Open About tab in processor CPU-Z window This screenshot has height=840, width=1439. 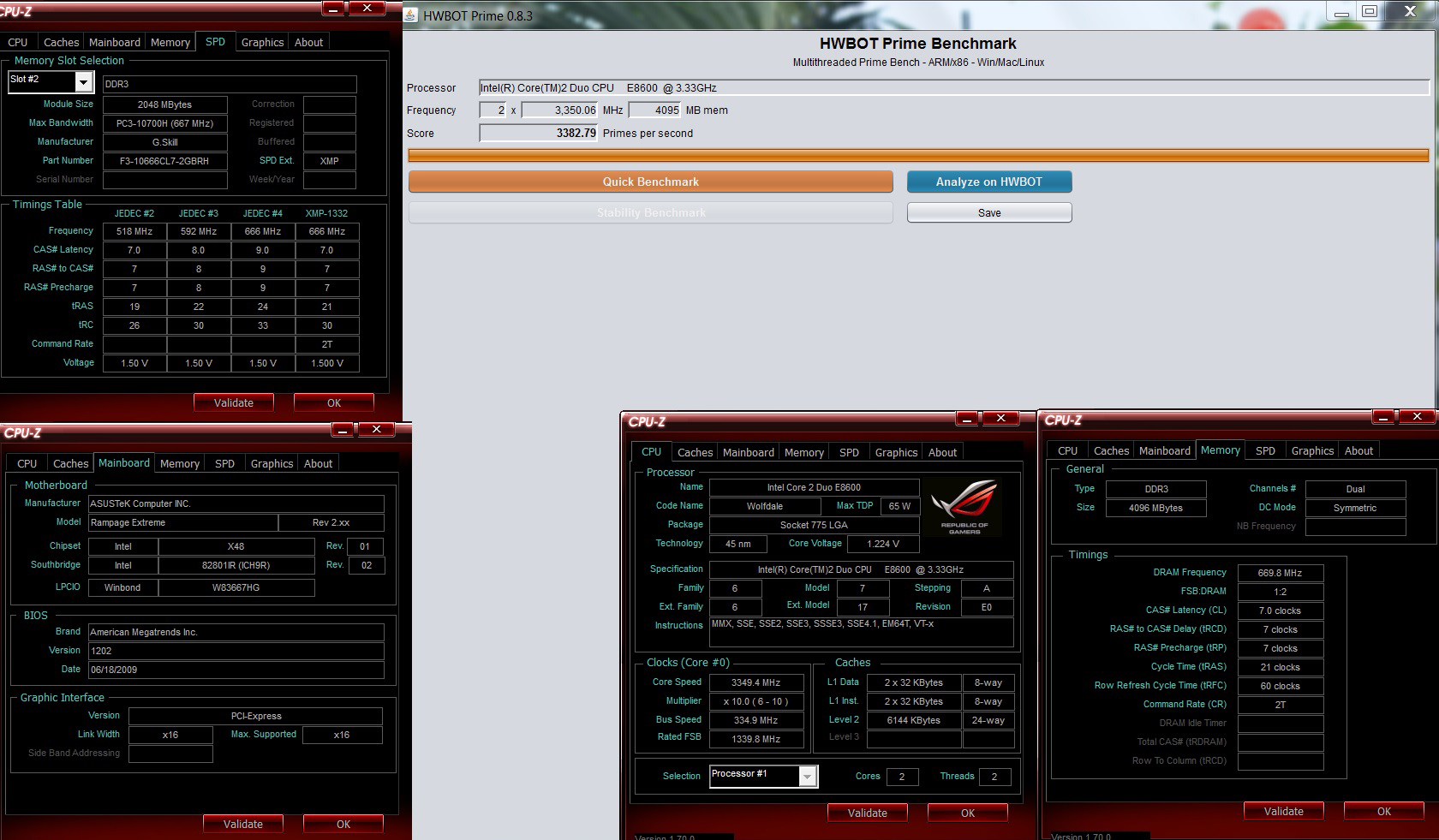click(x=943, y=452)
